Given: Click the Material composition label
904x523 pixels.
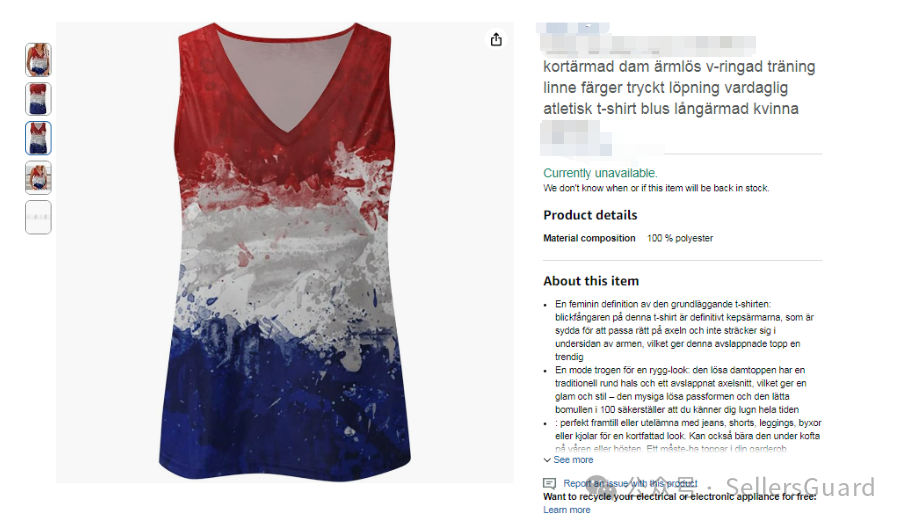Looking at the screenshot, I should (x=589, y=238).
